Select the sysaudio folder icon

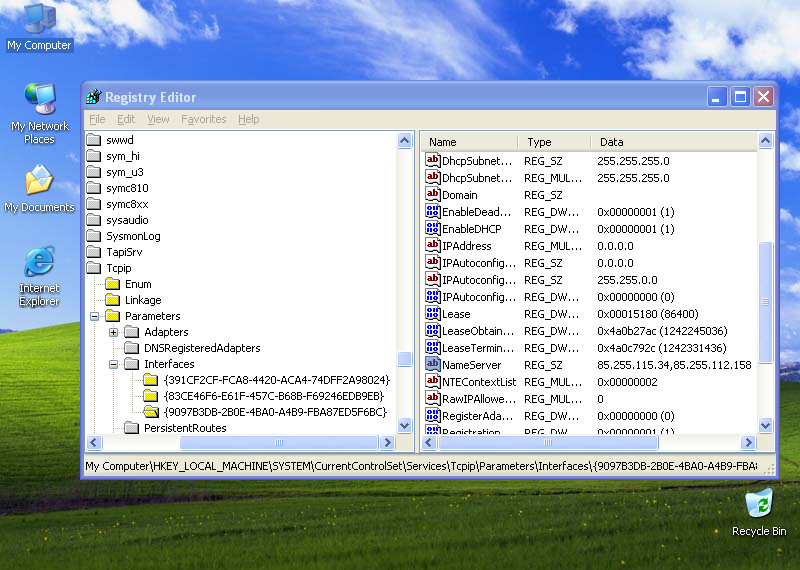[94, 220]
